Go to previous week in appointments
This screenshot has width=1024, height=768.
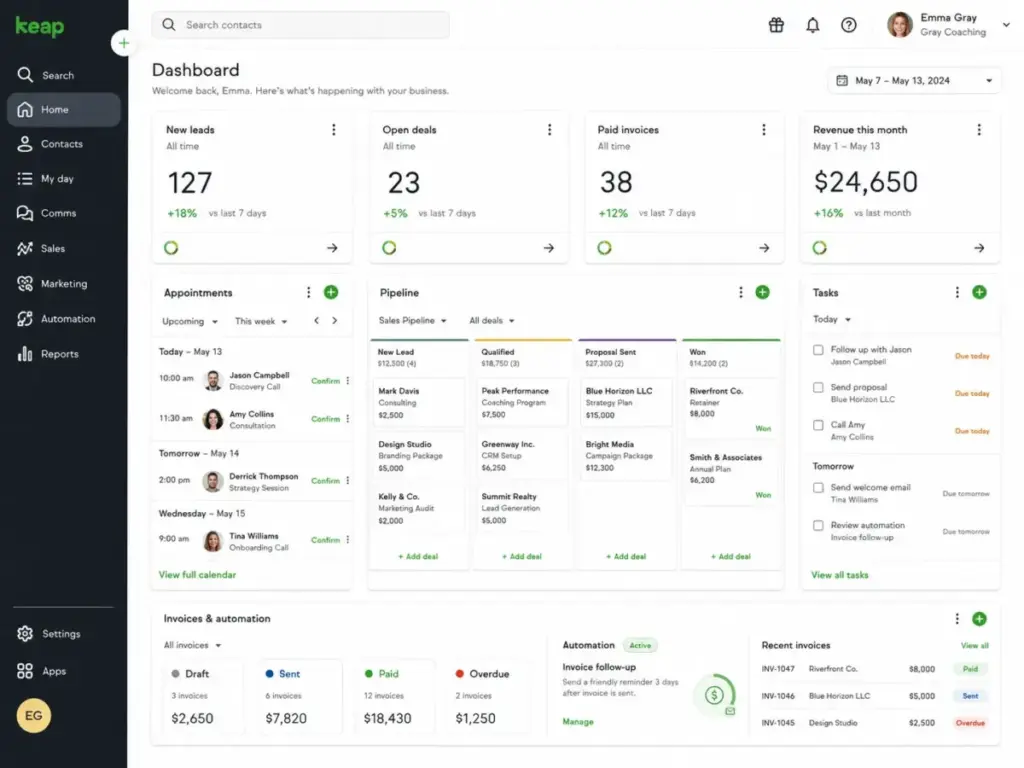(317, 320)
